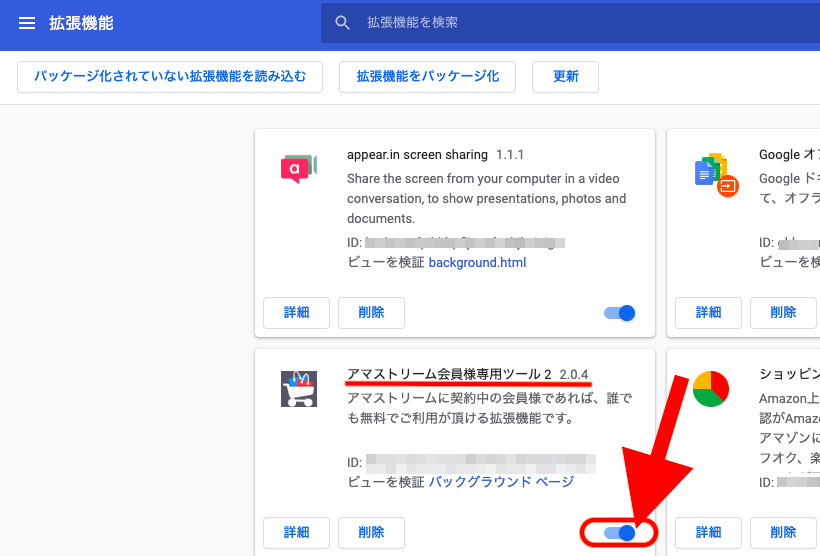
Task: Open 詳細 for ショッピング extension
Action: pyautogui.click(x=708, y=533)
